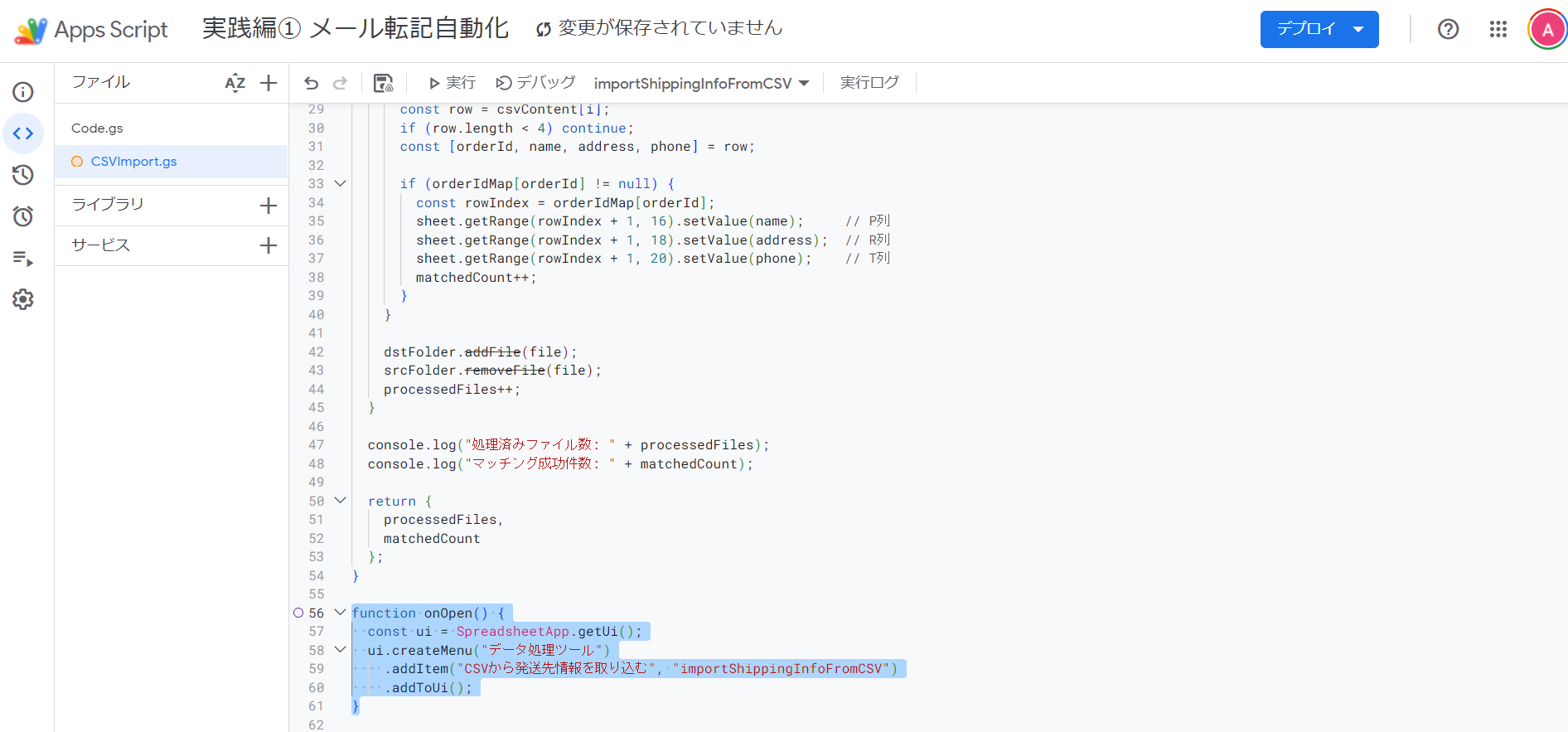
Task: Click the Undo arrow in toolbar
Action: (x=312, y=83)
